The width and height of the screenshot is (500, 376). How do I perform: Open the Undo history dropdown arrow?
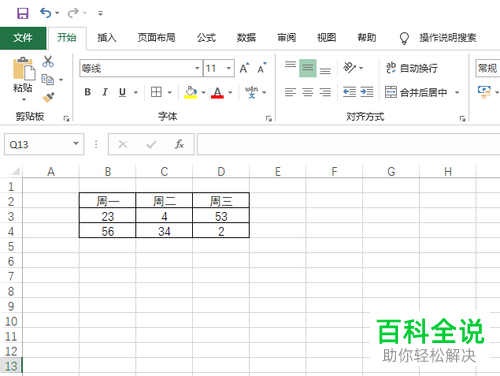pyautogui.click(x=57, y=13)
